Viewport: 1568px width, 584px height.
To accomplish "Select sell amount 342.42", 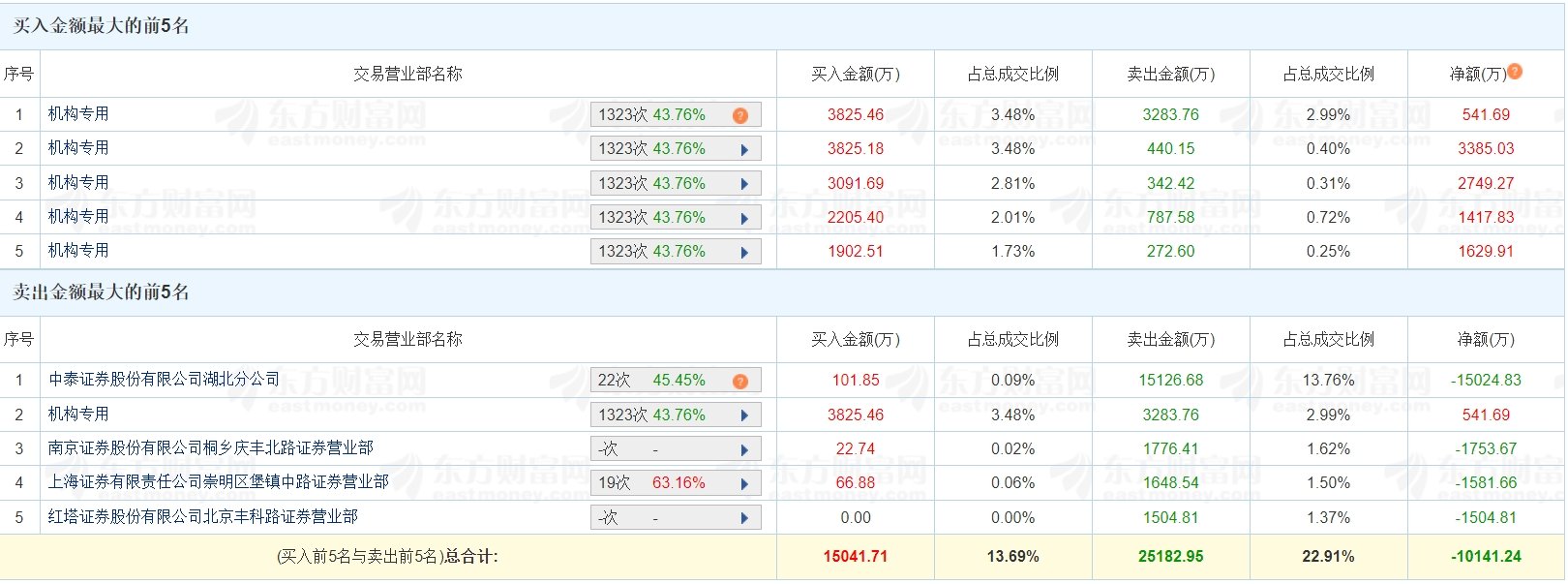I will (1171, 183).
